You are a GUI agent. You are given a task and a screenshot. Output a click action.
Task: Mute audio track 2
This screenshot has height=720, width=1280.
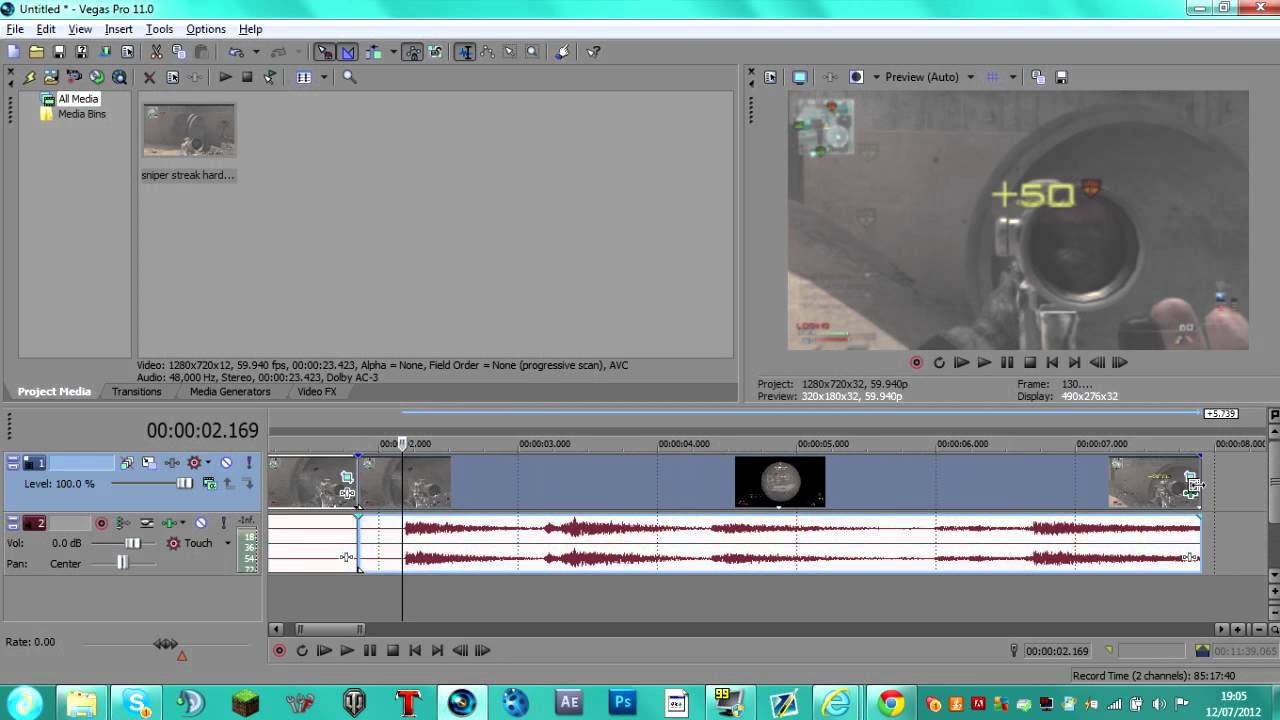(x=201, y=523)
